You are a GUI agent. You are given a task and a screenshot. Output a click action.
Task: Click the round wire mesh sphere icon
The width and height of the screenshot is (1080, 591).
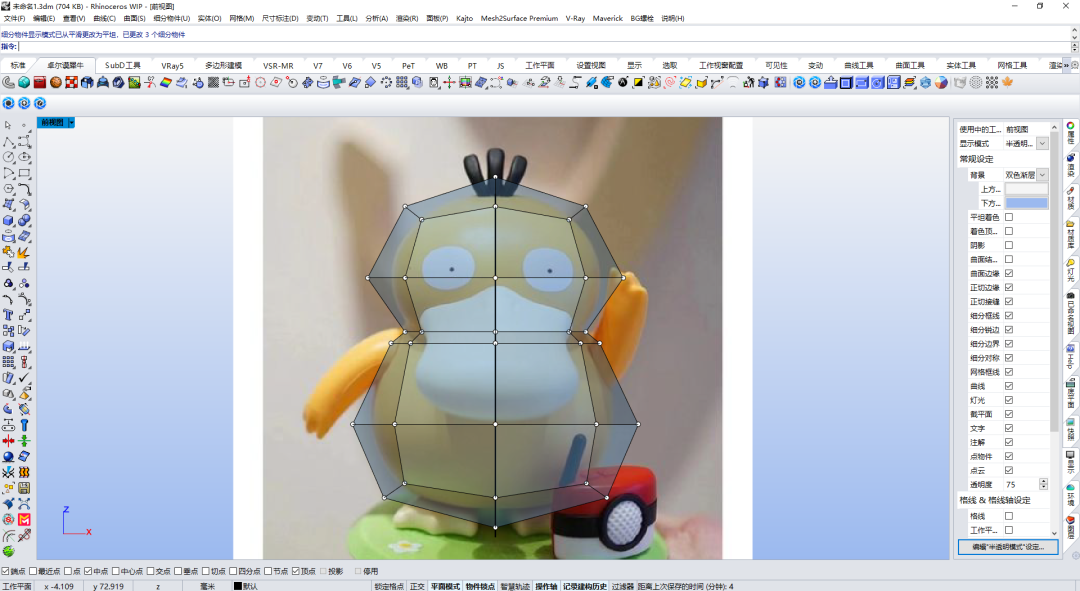(x=976, y=83)
